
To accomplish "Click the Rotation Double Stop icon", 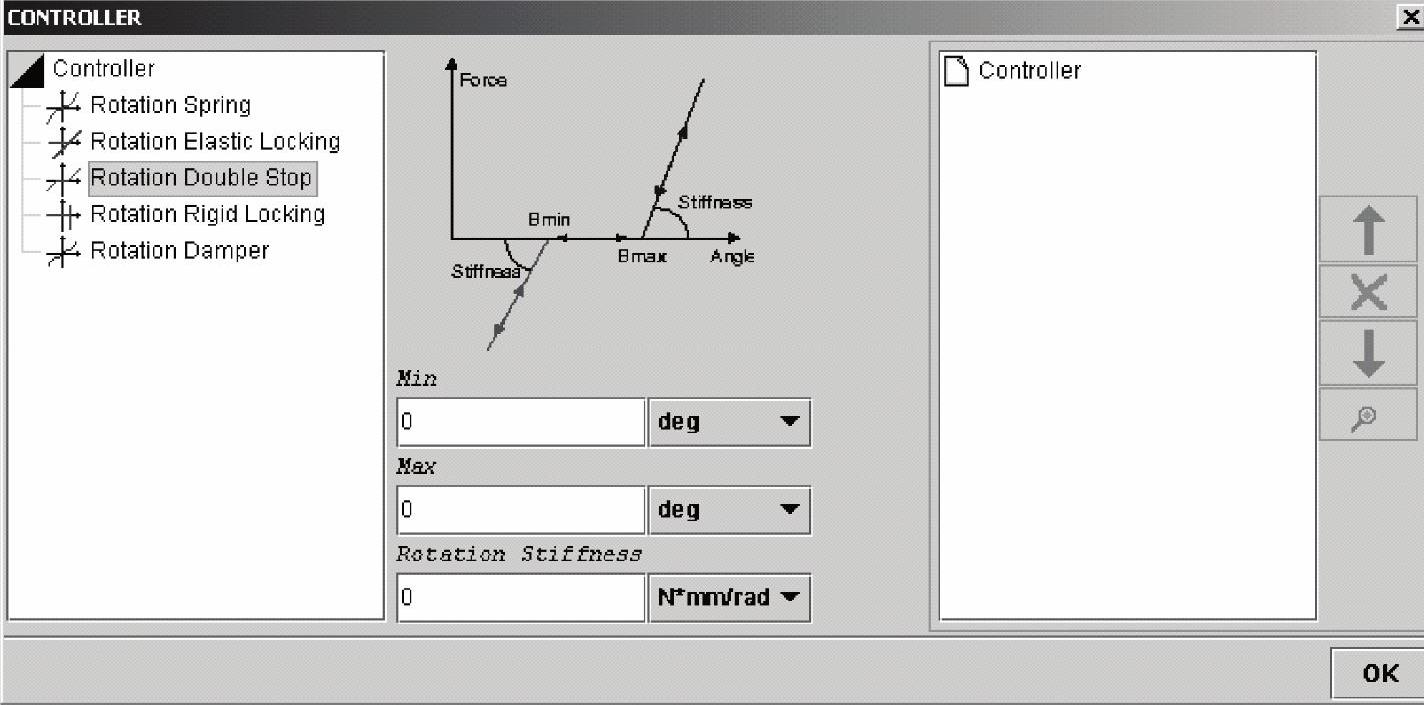I will coord(63,179).
